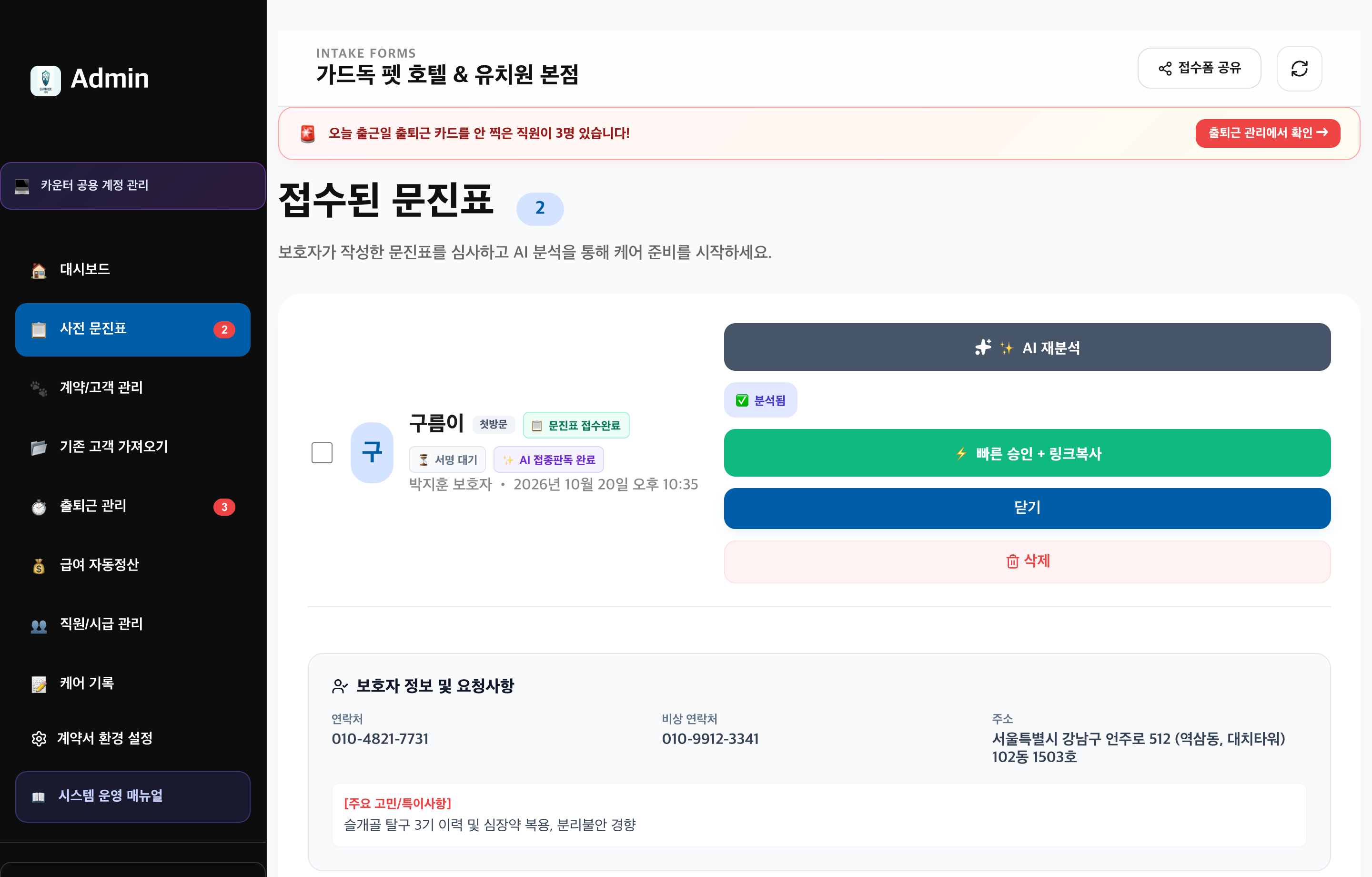Screen dimensions: 1372x877
Task: Click the siren alert icon in red banner
Action: 308,133
